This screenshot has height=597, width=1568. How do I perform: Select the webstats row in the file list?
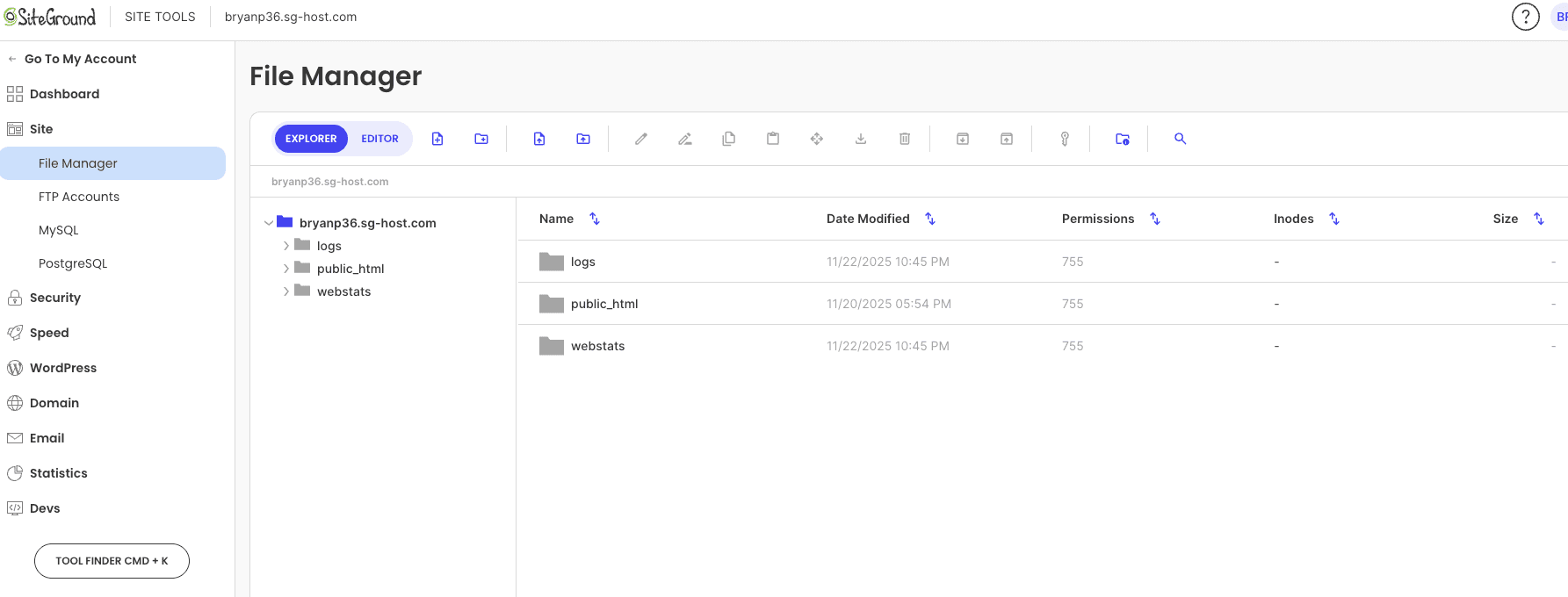(1042, 346)
